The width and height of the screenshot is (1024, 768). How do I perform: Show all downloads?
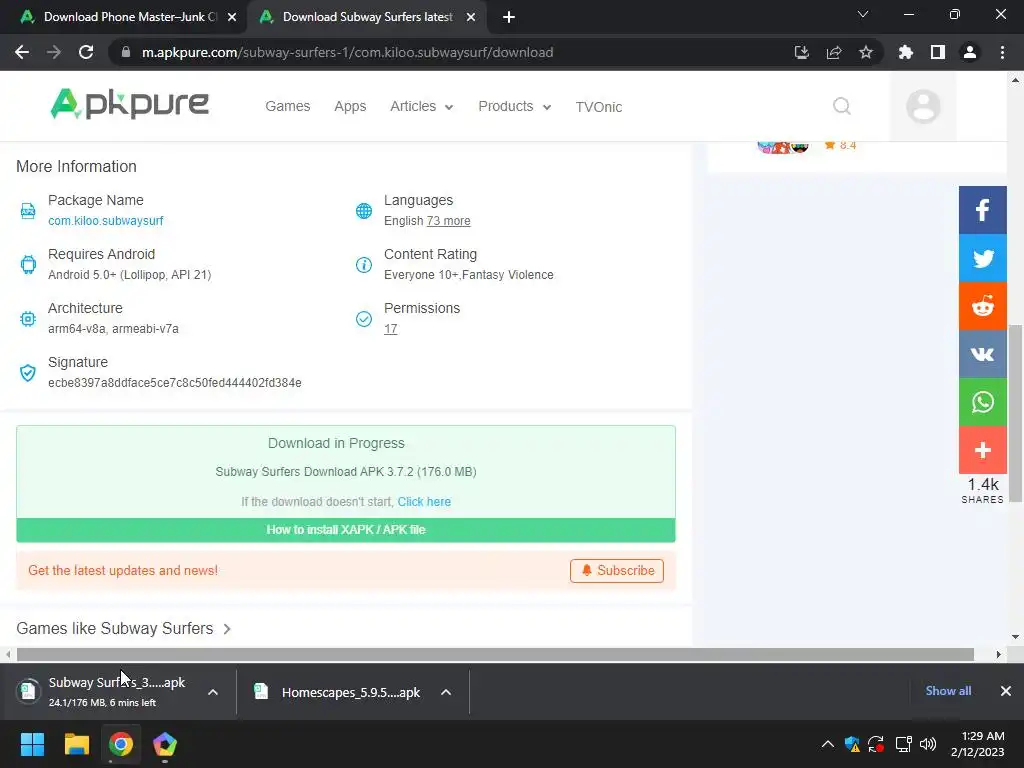click(x=948, y=690)
